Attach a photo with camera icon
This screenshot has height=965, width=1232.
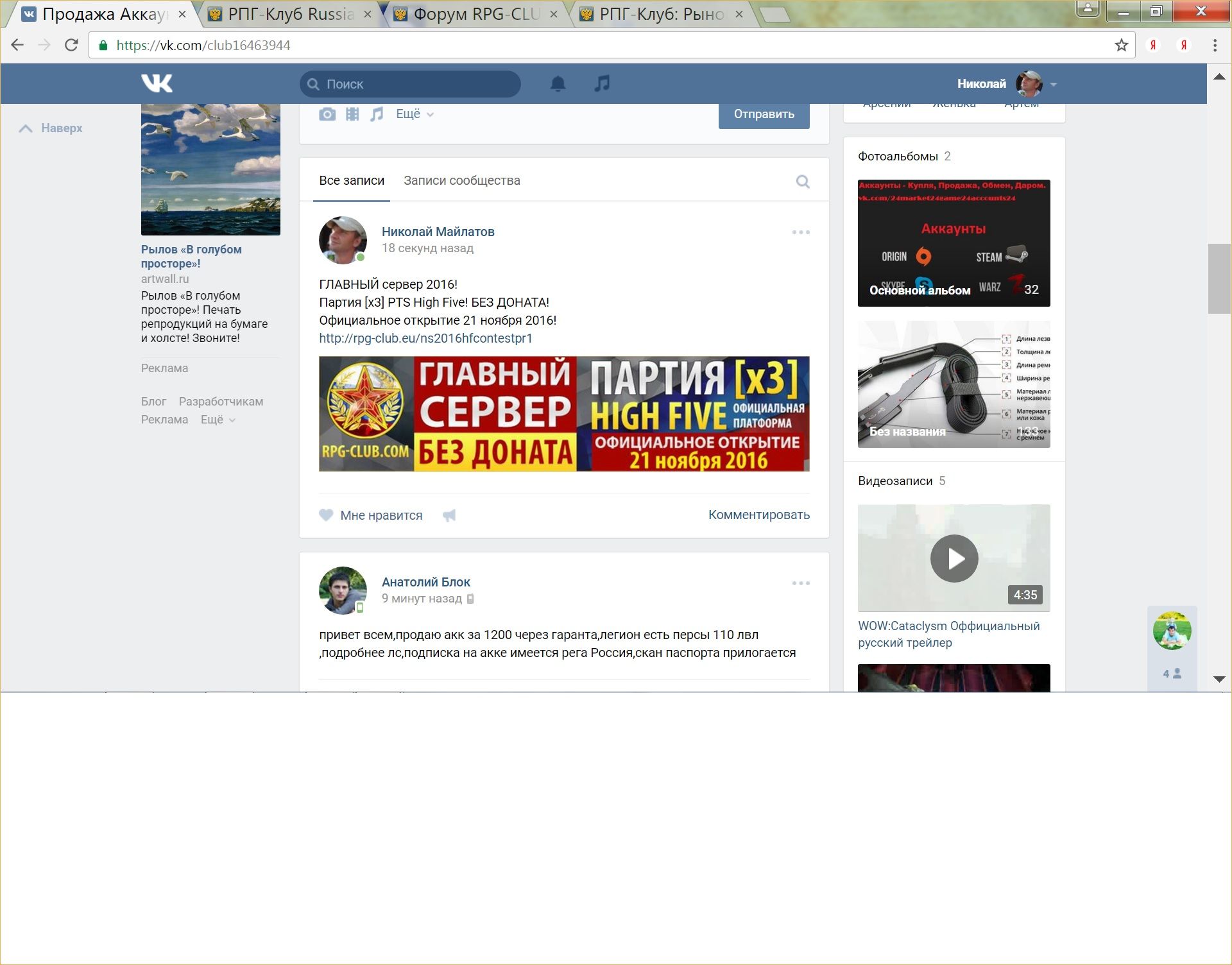(327, 114)
